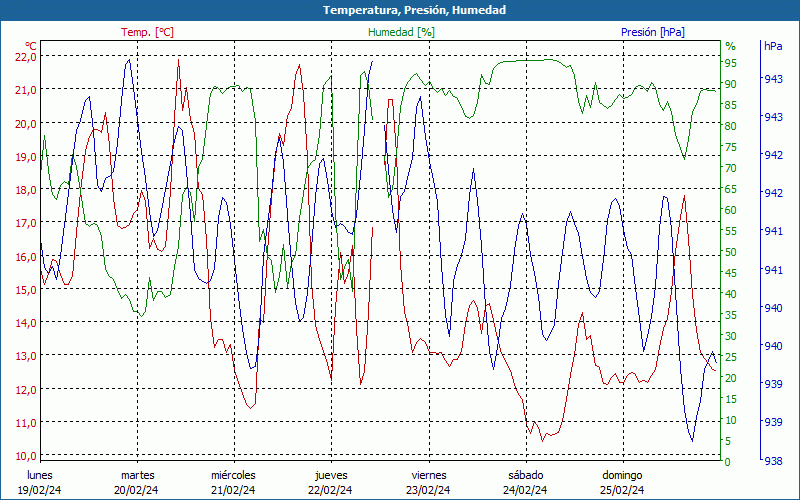Click the '90' humidity axis value
The width and height of the screenshot is (800, 500).
tap(731, 84)
